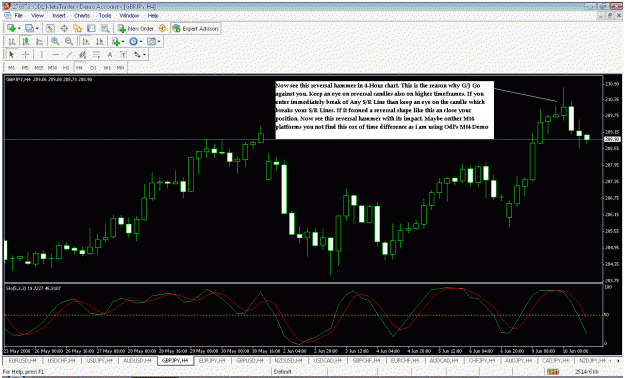The image size is (625, 378).
Task: Zoom in on the chart
Action: coord(55,41)
